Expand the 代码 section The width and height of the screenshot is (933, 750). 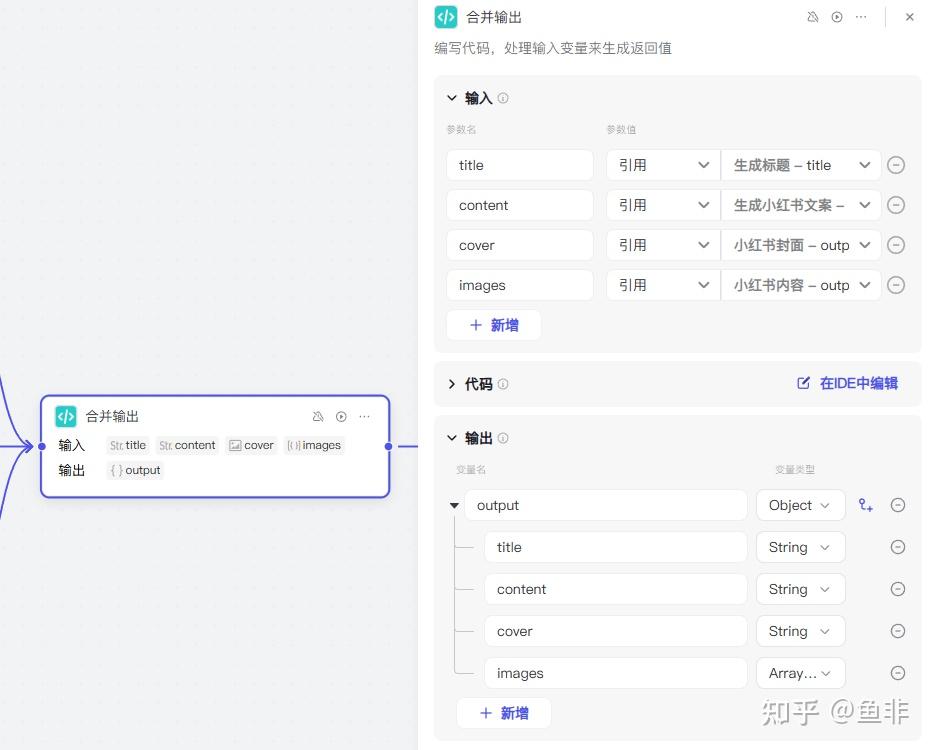452,383
